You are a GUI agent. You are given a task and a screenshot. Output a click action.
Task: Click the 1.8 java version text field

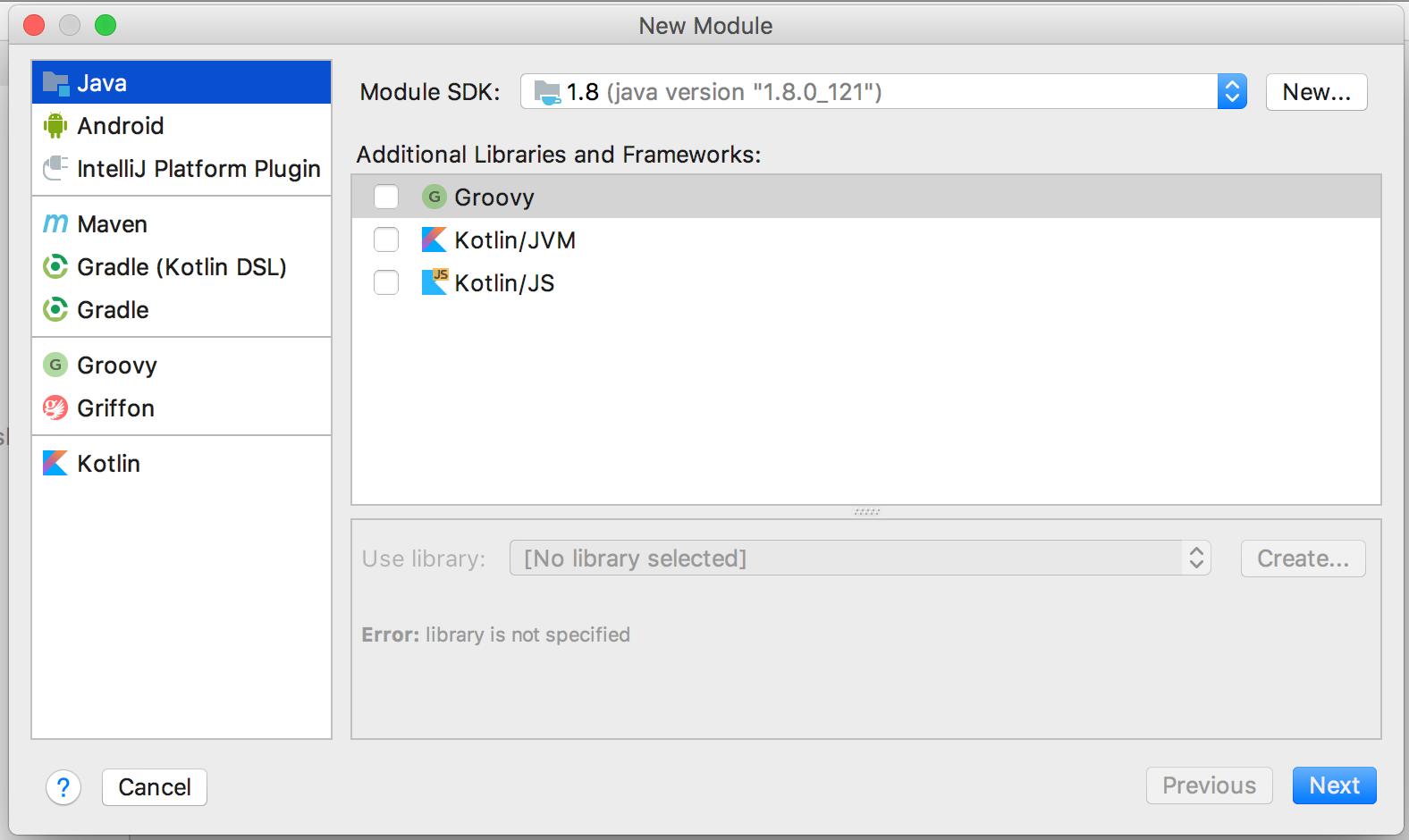point(868,91)
